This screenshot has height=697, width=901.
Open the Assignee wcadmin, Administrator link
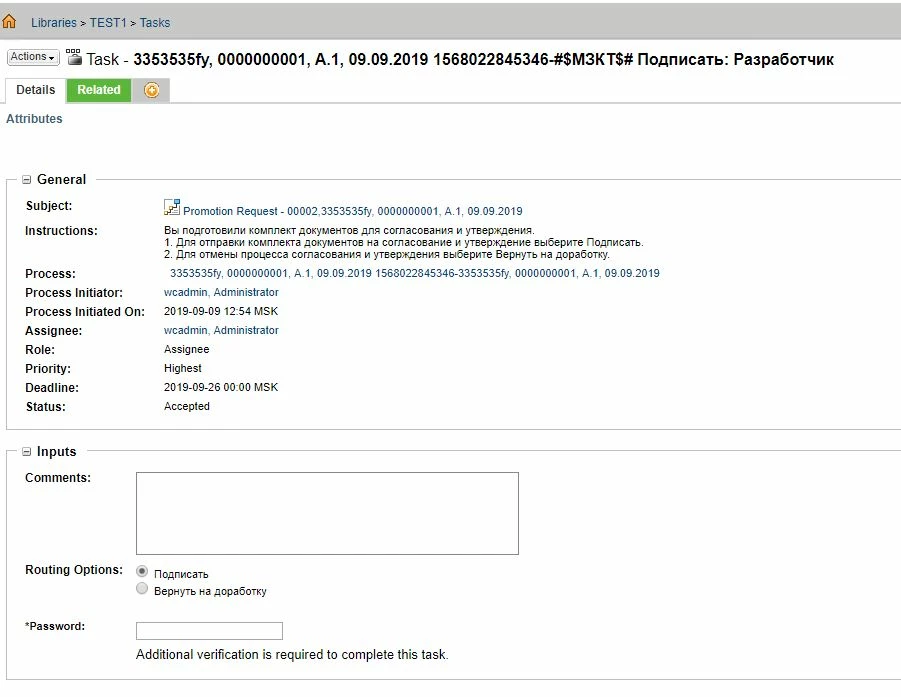click(x=221, y=330)
